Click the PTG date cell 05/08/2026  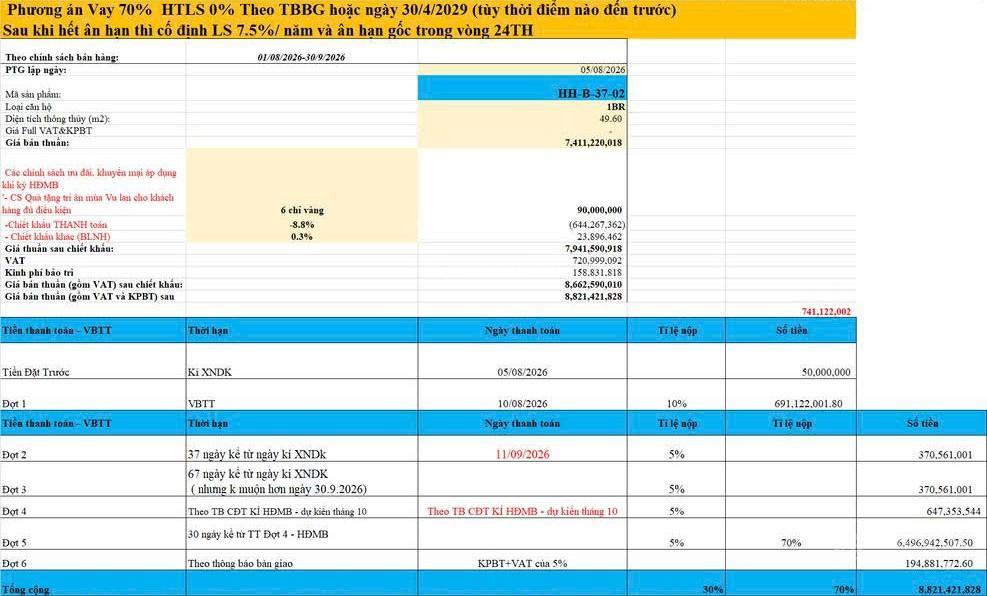click(522, 69)
